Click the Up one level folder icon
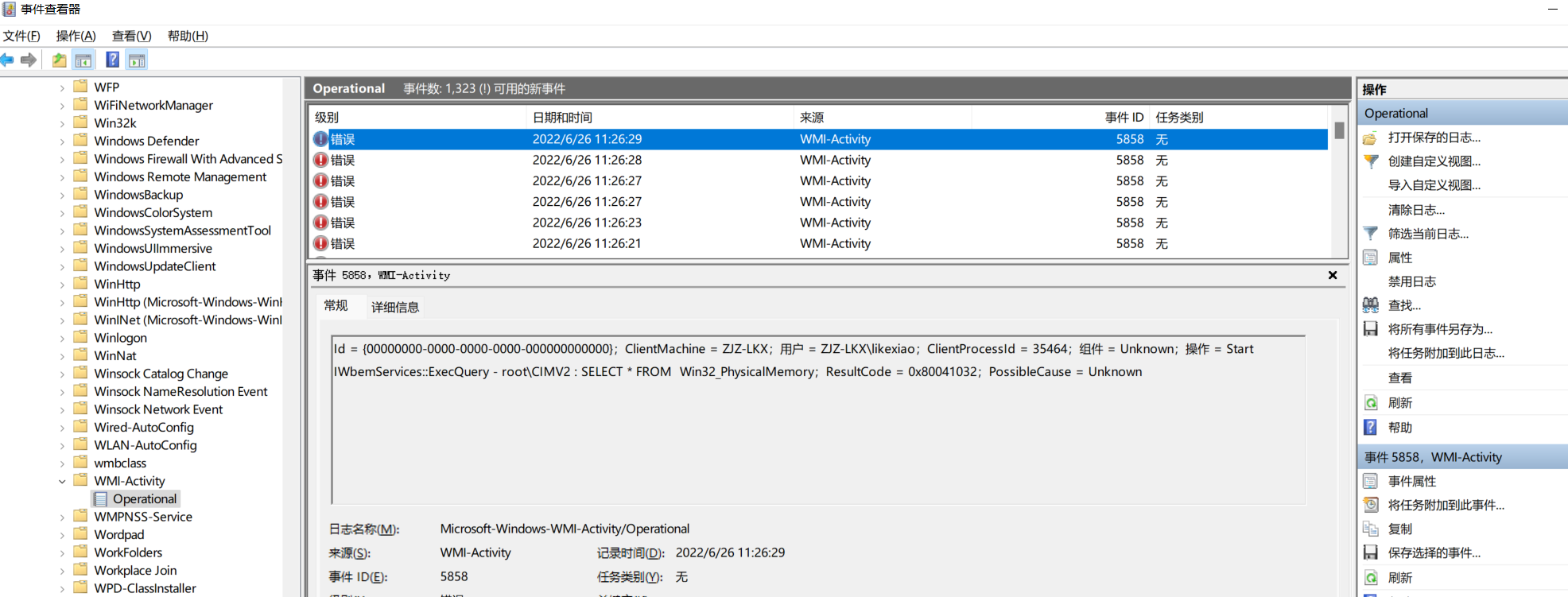Image resolution: width=1568 pixels, height=597 pixels. [59, 60]
